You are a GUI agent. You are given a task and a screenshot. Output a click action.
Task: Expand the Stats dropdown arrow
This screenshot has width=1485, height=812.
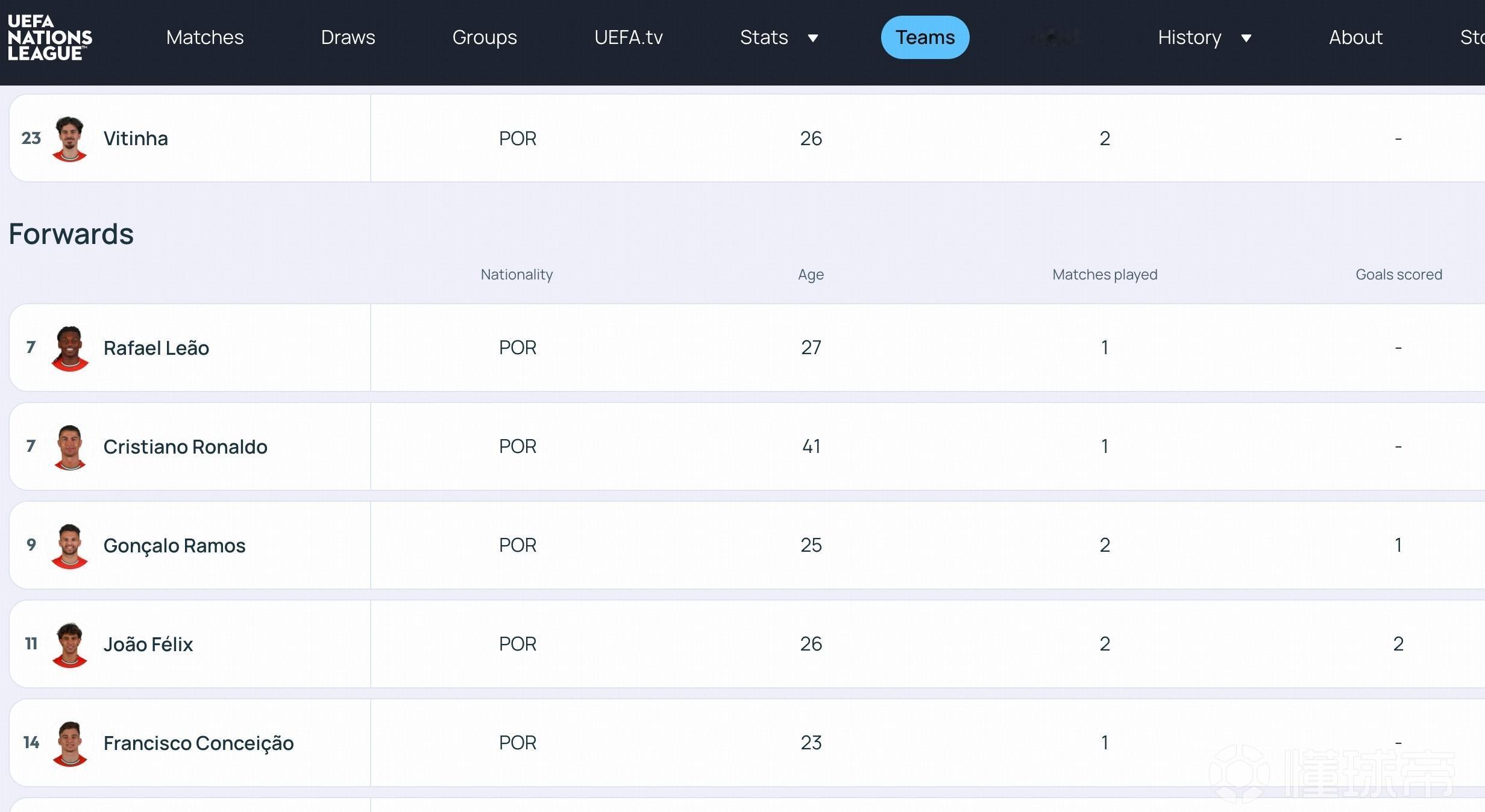(x=813, y=39)
